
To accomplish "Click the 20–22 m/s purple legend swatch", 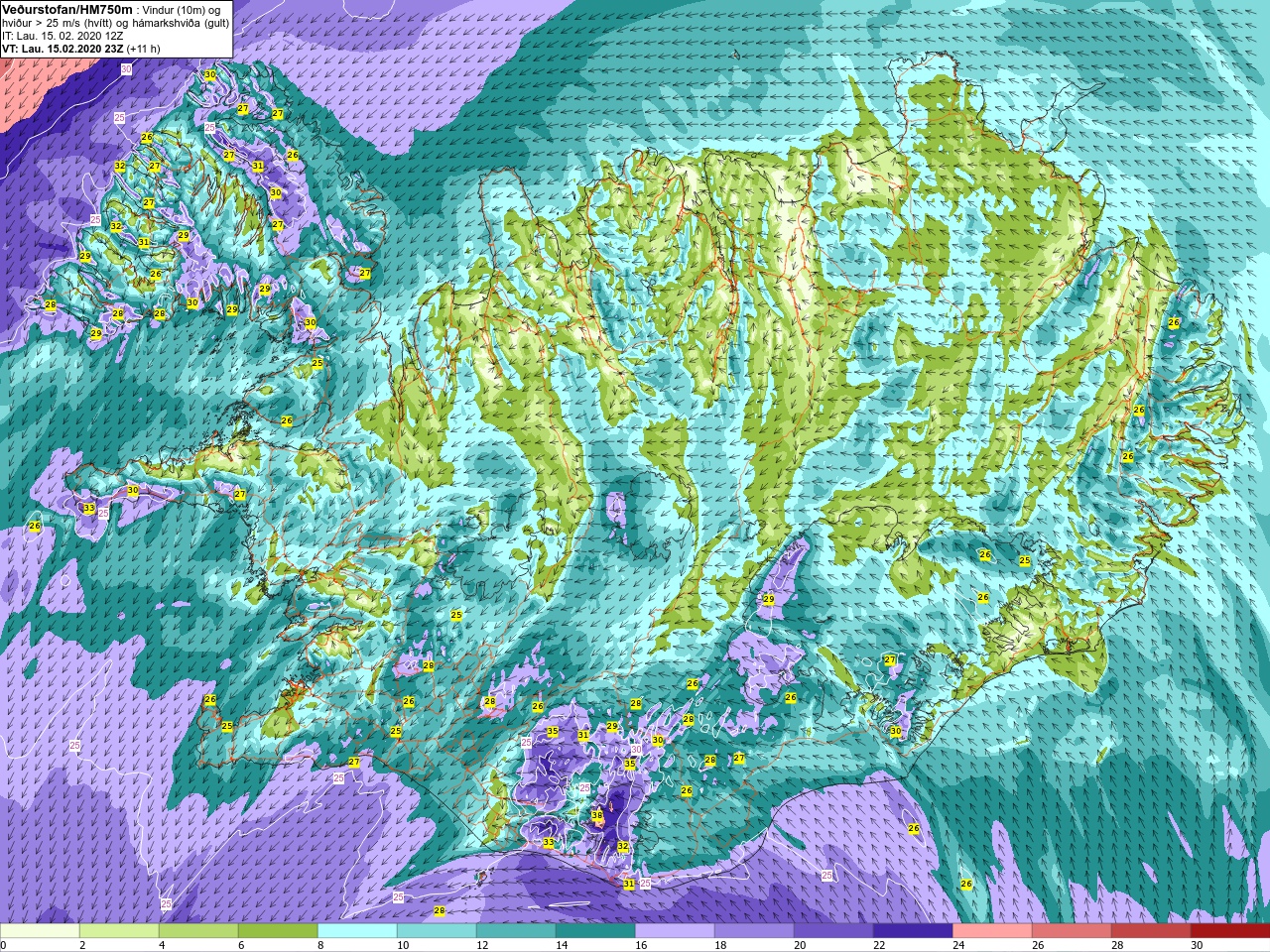I will (833, 931).
